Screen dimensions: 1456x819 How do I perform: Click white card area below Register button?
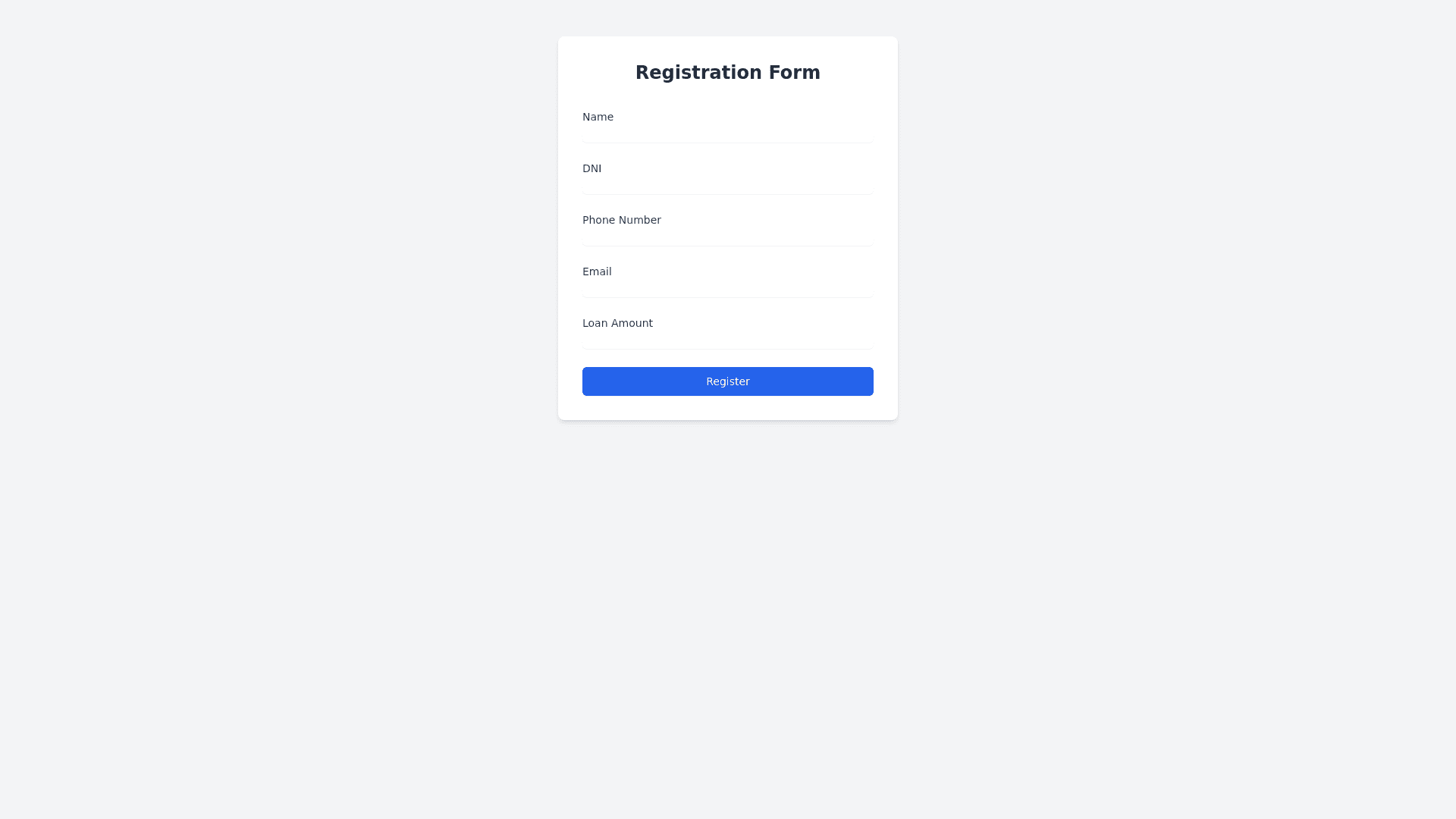coord(727,408)
